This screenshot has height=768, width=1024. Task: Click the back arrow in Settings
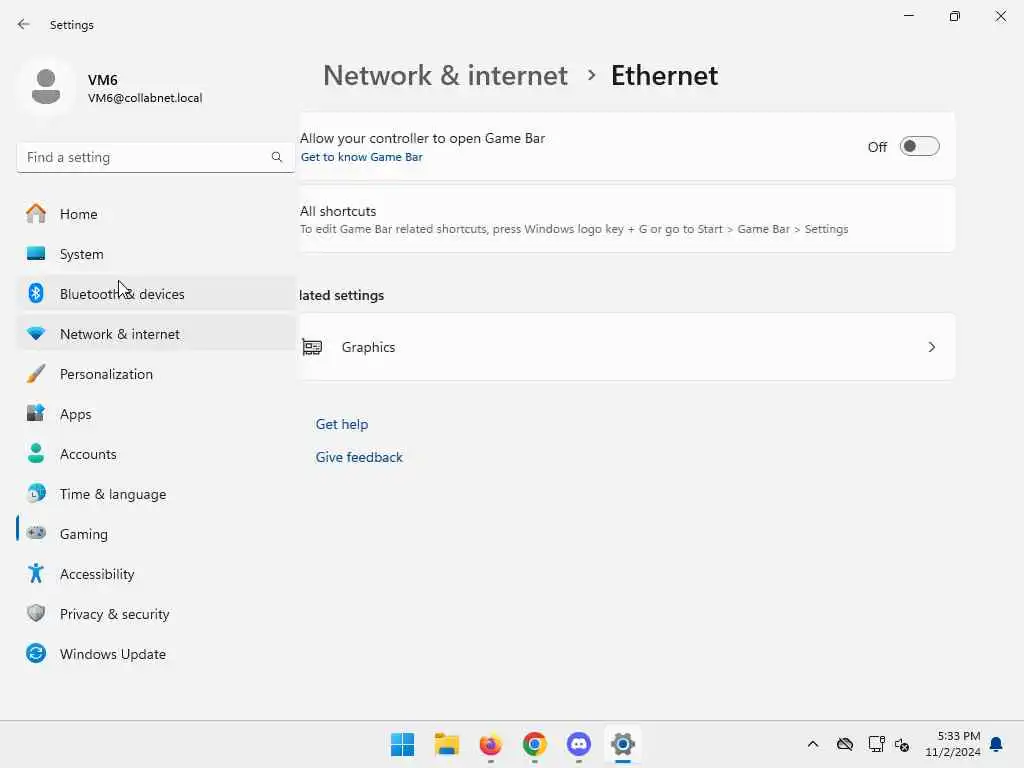pos(24,24)
